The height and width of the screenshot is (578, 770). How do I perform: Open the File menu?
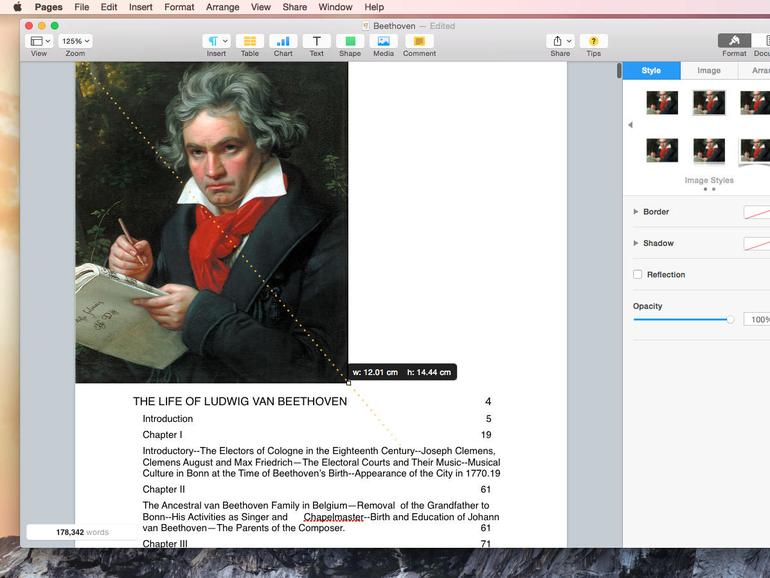point(82,7)
